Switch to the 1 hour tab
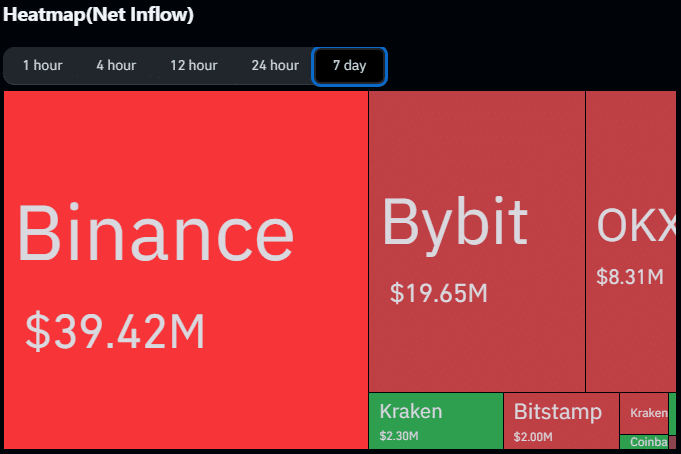Viewport: 681px width, 454px height. tap(43, 66)
